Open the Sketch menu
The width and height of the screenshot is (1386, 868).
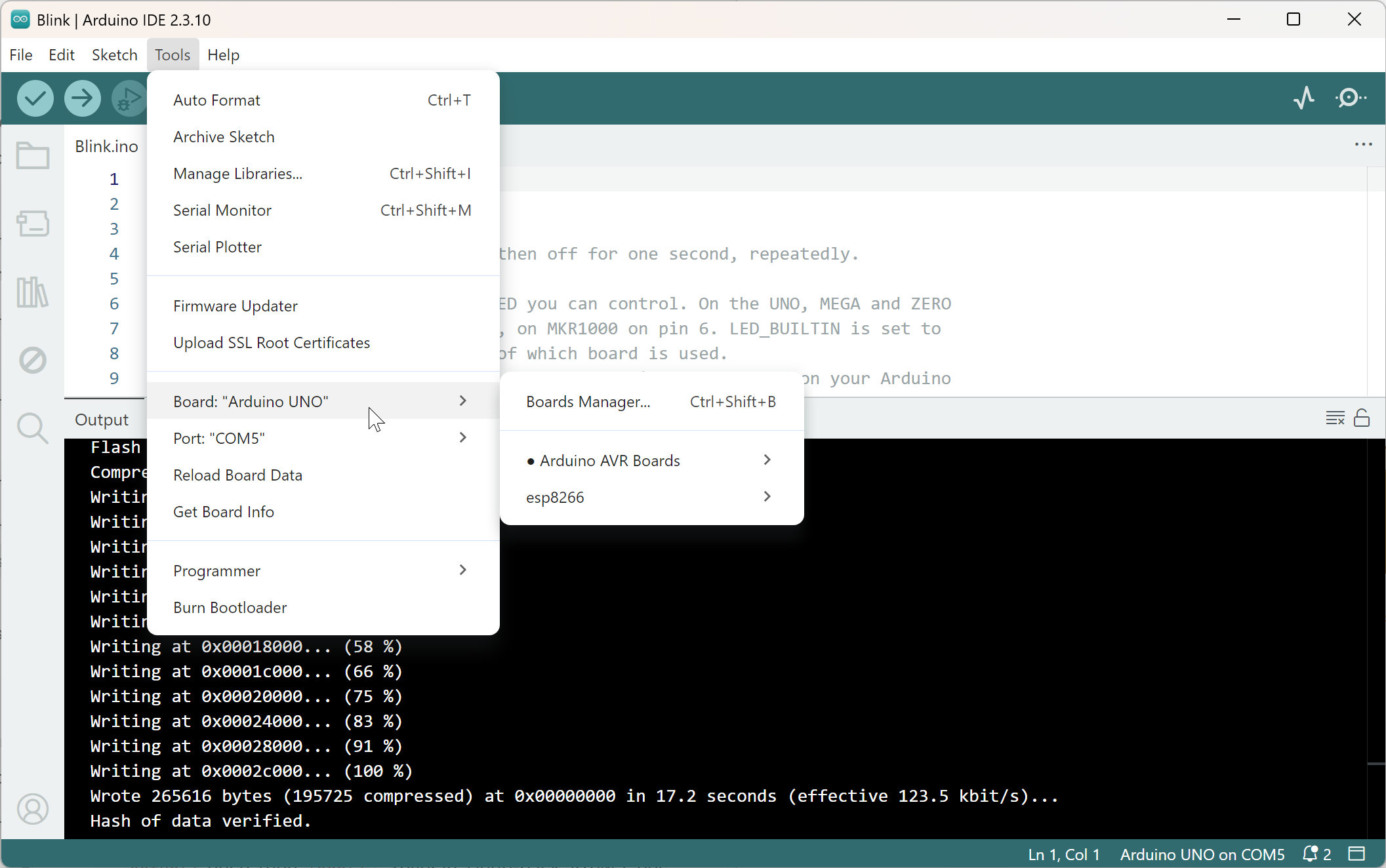[x=115, y=55]
